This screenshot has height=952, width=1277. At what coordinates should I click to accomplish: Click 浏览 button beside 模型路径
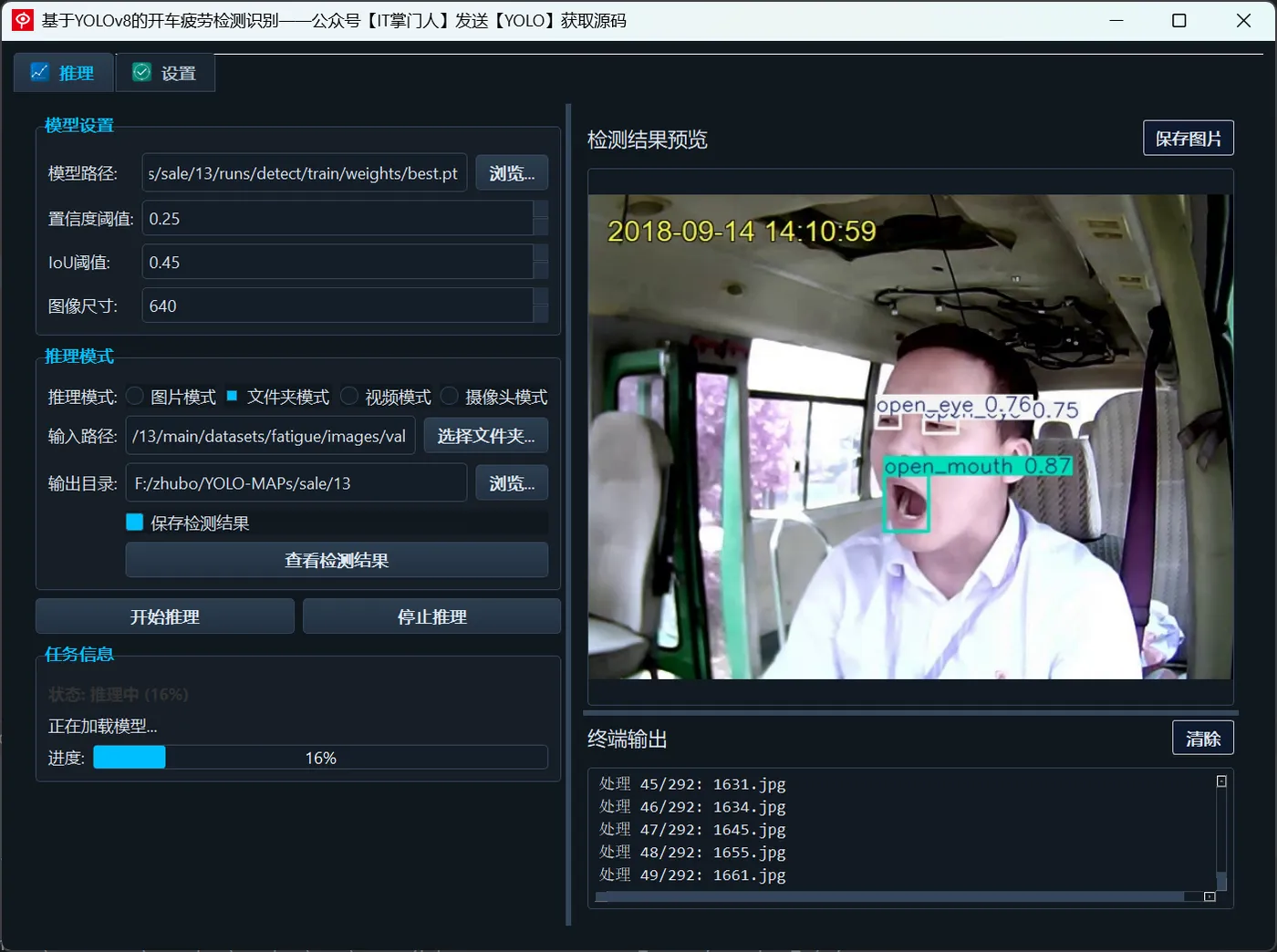tap(512, 173)
